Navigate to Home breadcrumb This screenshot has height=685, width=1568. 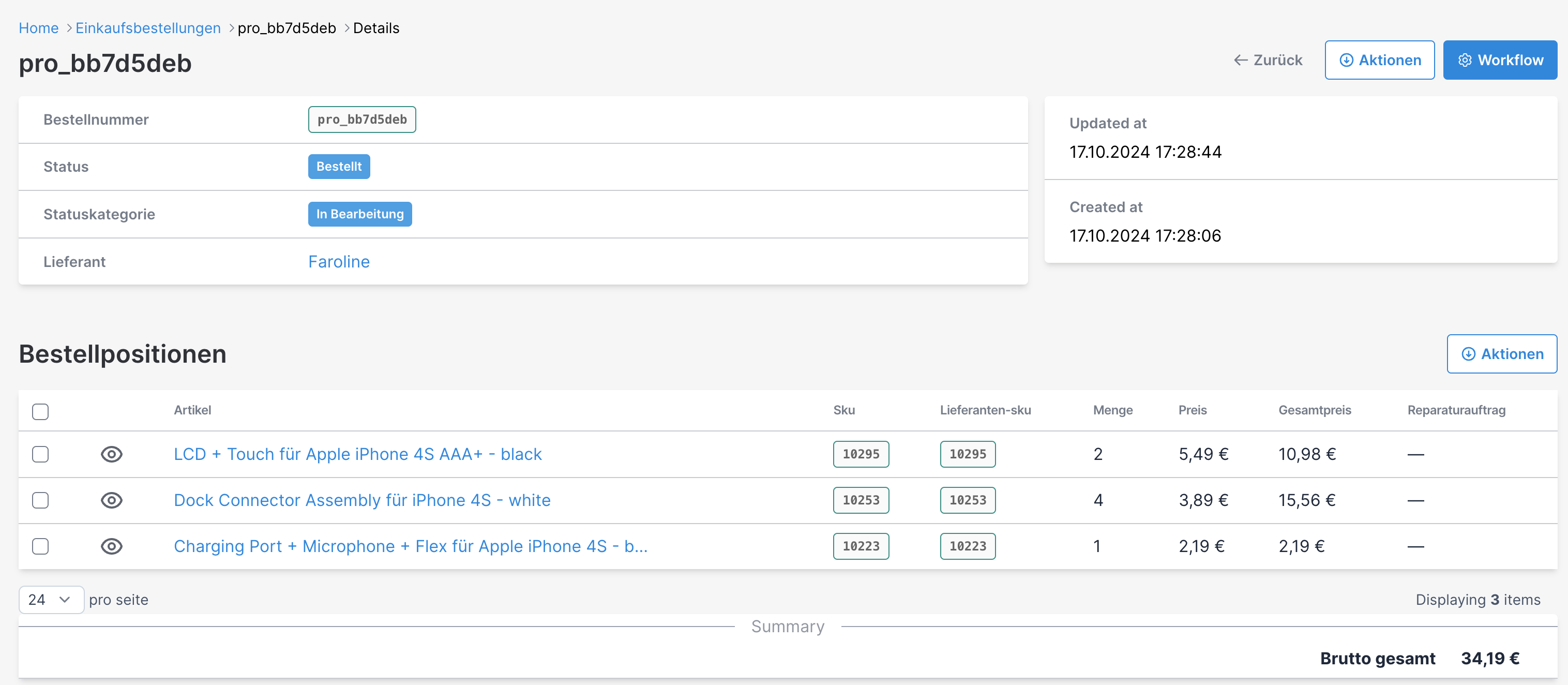[x=38, y=28]
